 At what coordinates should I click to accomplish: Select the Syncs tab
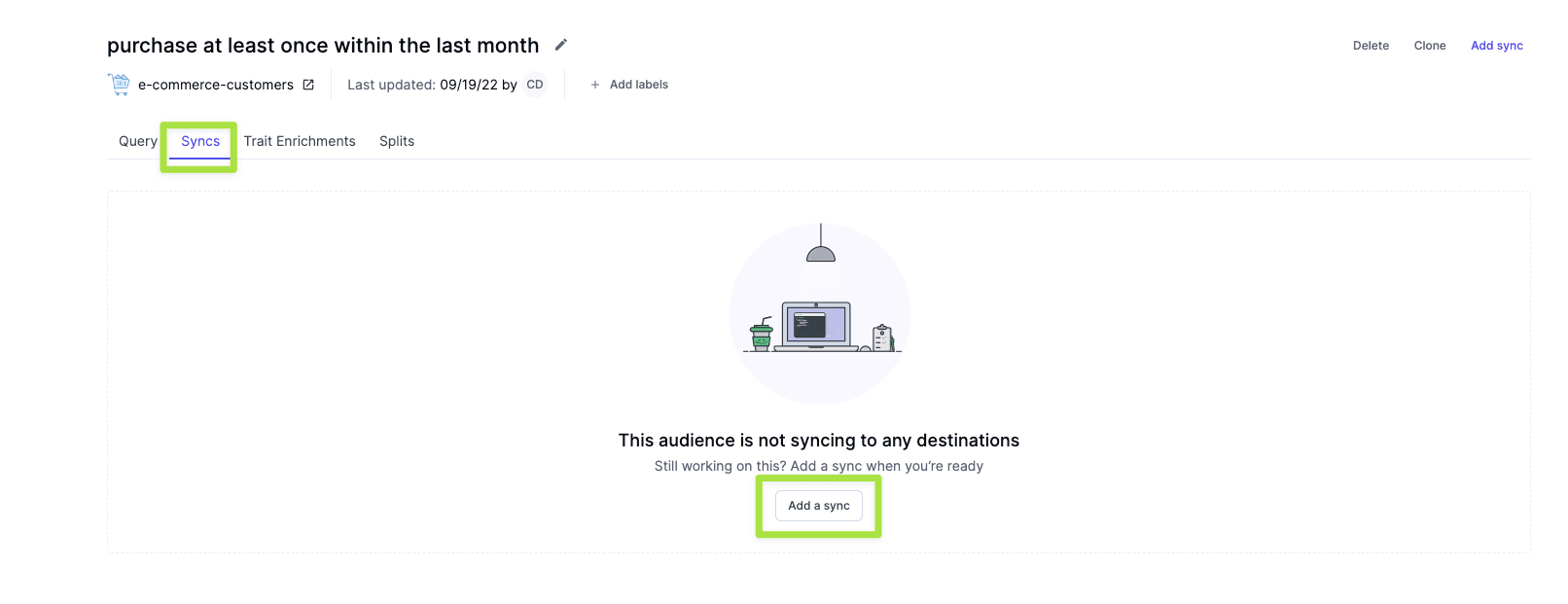pos(200,141)
